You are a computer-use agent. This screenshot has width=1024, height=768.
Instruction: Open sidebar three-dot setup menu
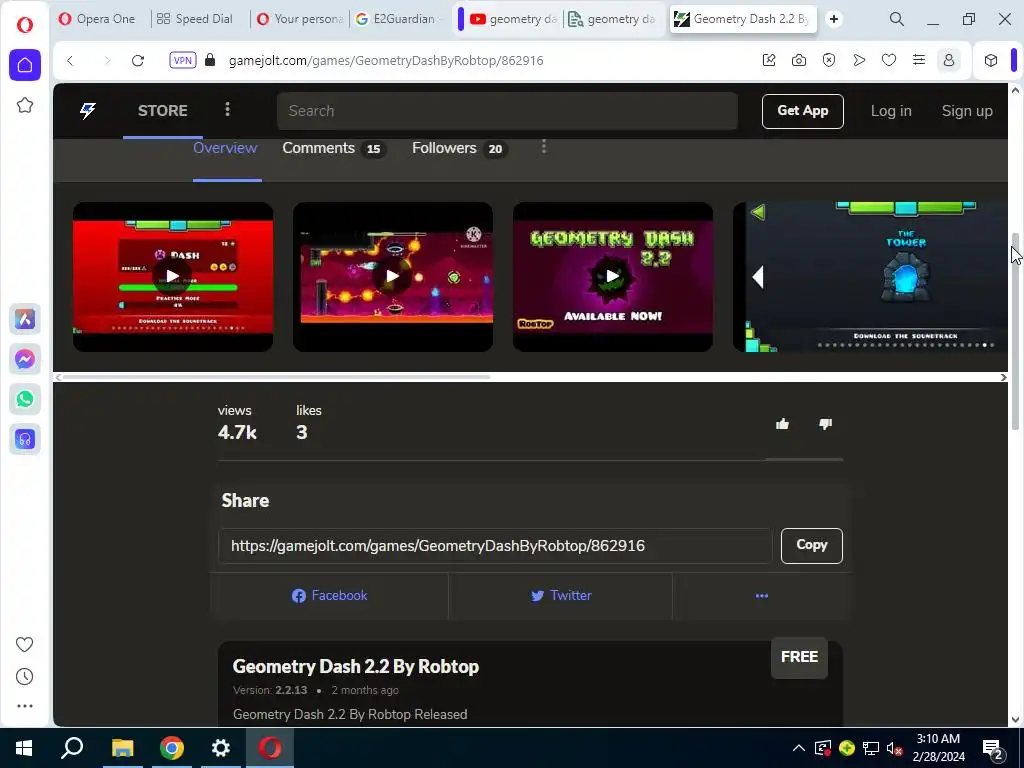click(x=25, y=706)
